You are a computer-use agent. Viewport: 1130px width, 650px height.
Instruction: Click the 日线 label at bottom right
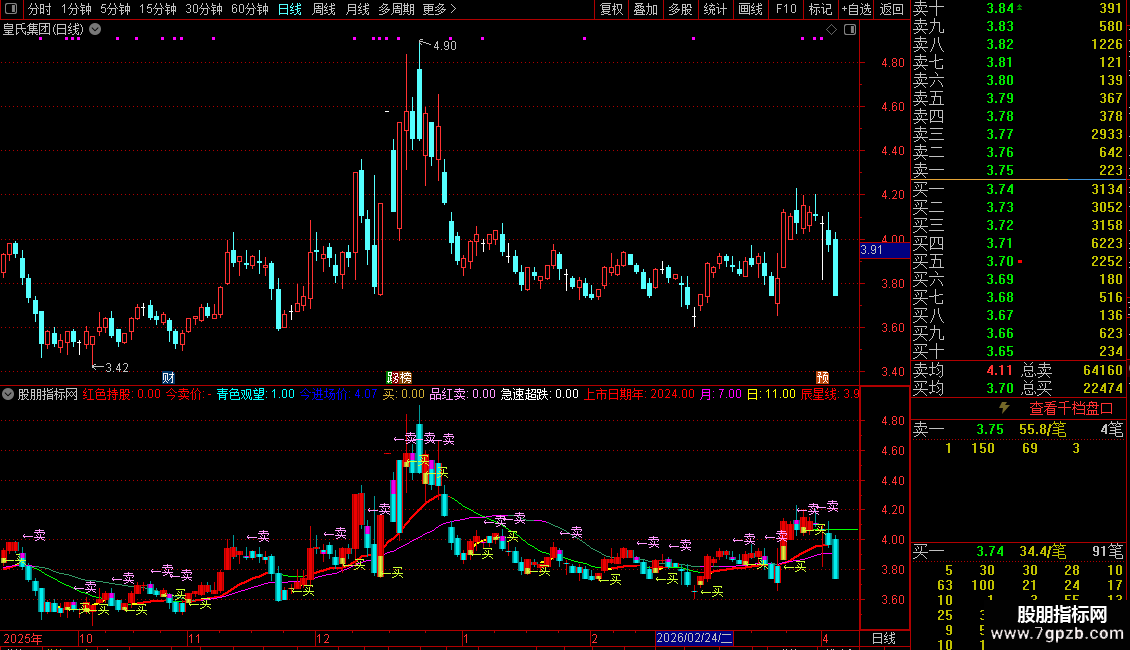coord(884,638)
